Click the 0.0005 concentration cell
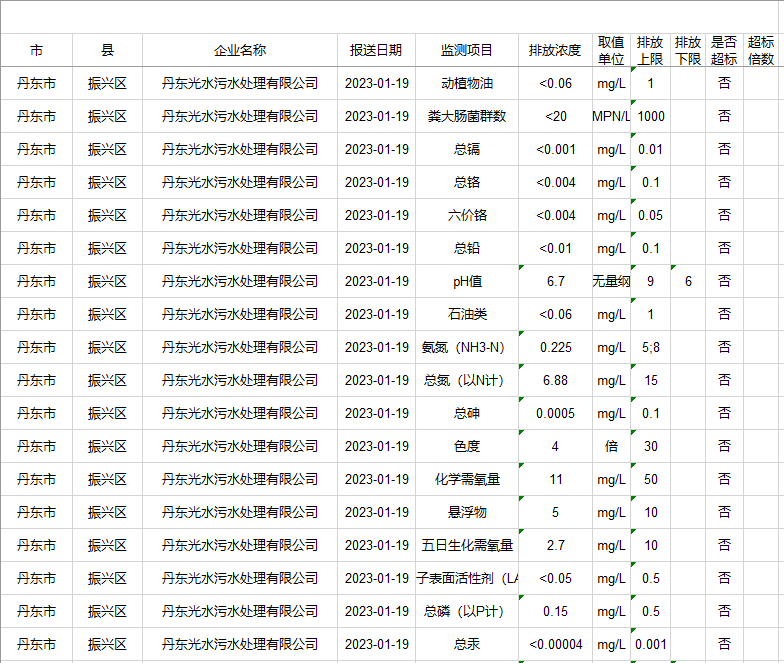Image resolution: width=784 pixels, height=663 pixels. (x=556, y=413)
